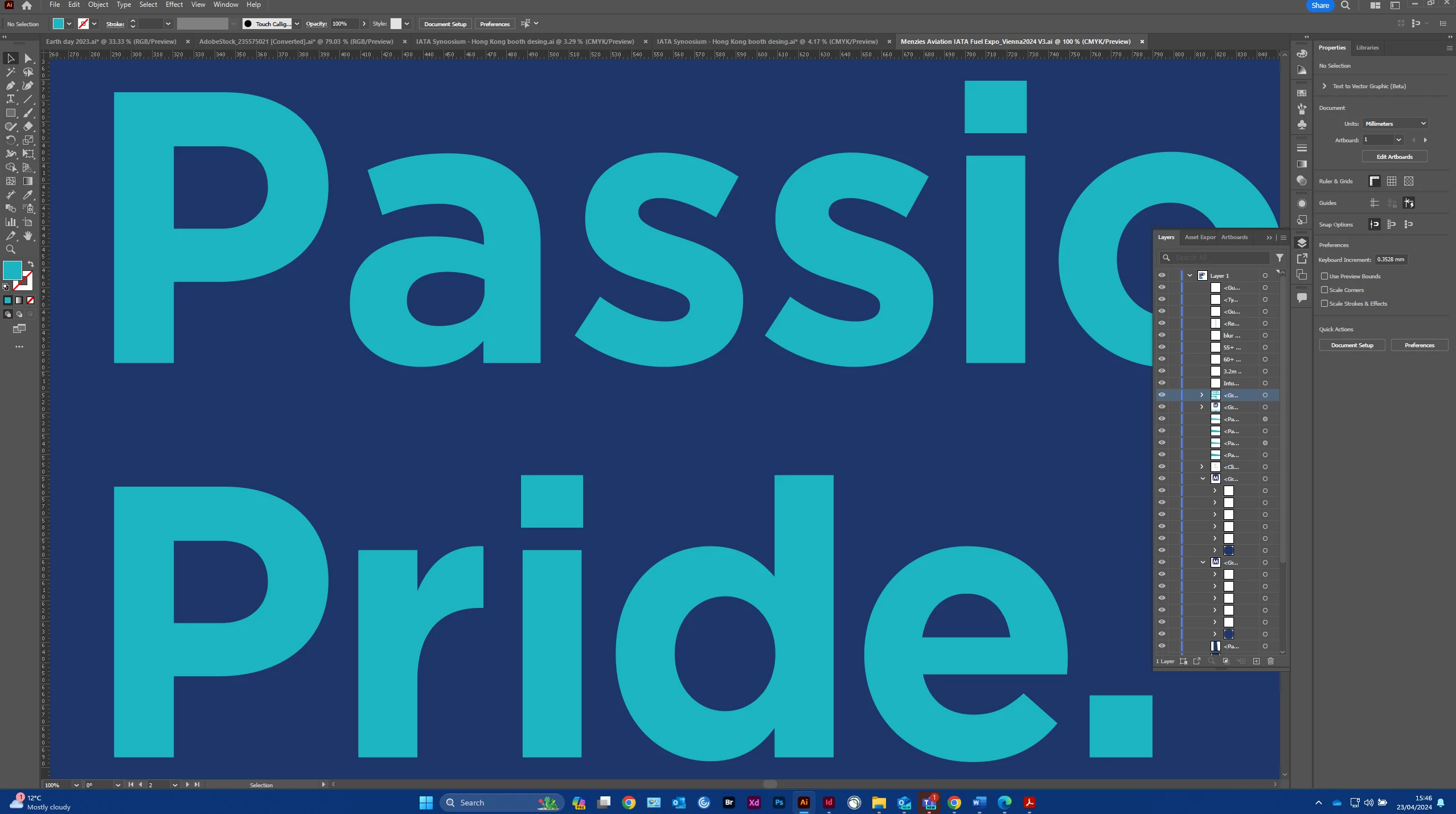This screenshot has width=1456, height=814.
Task: Click the Gradient tool
Action: [x=28, y=181]
